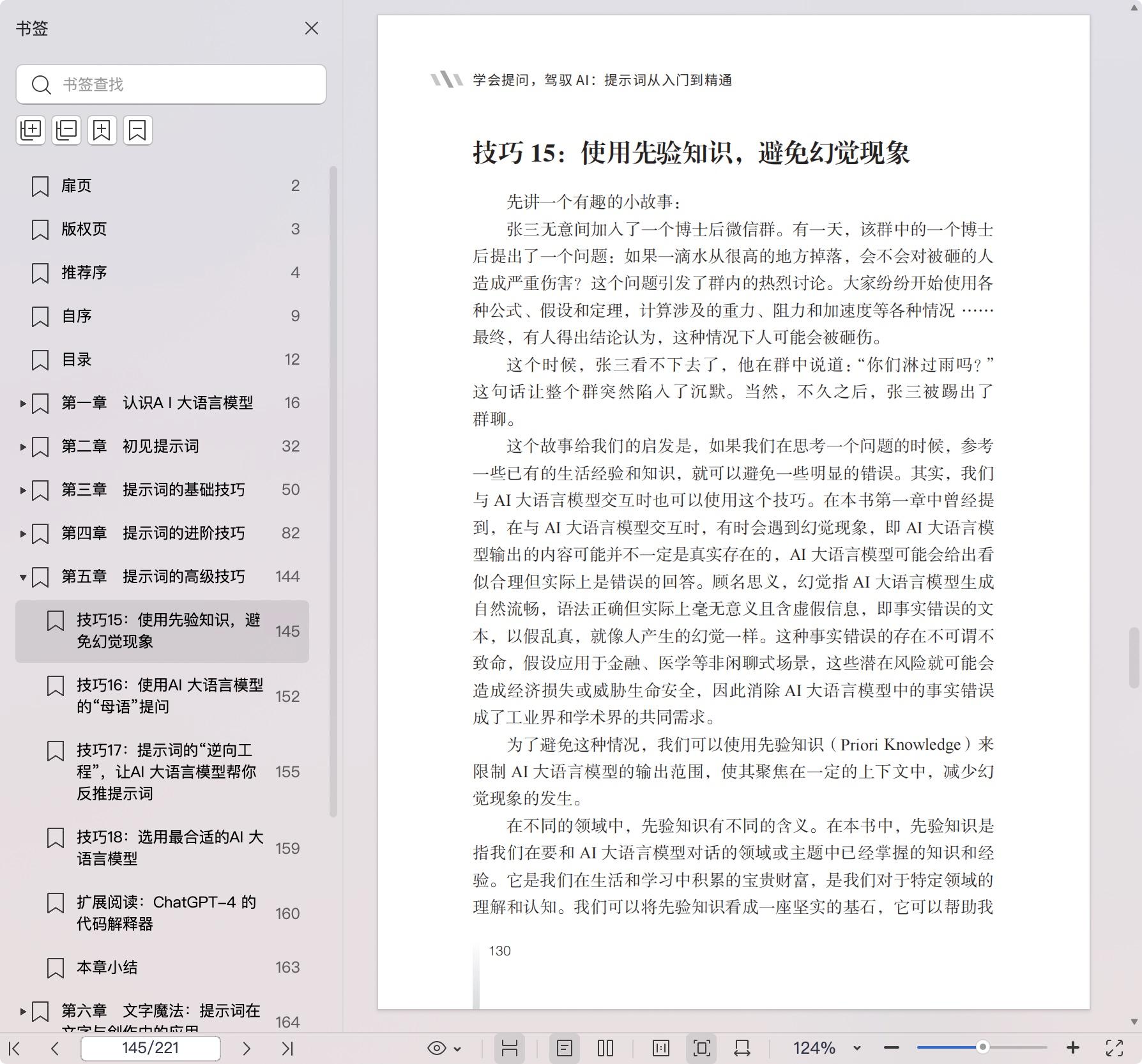
Task: Select two-page view
Action: [605, 1048]
